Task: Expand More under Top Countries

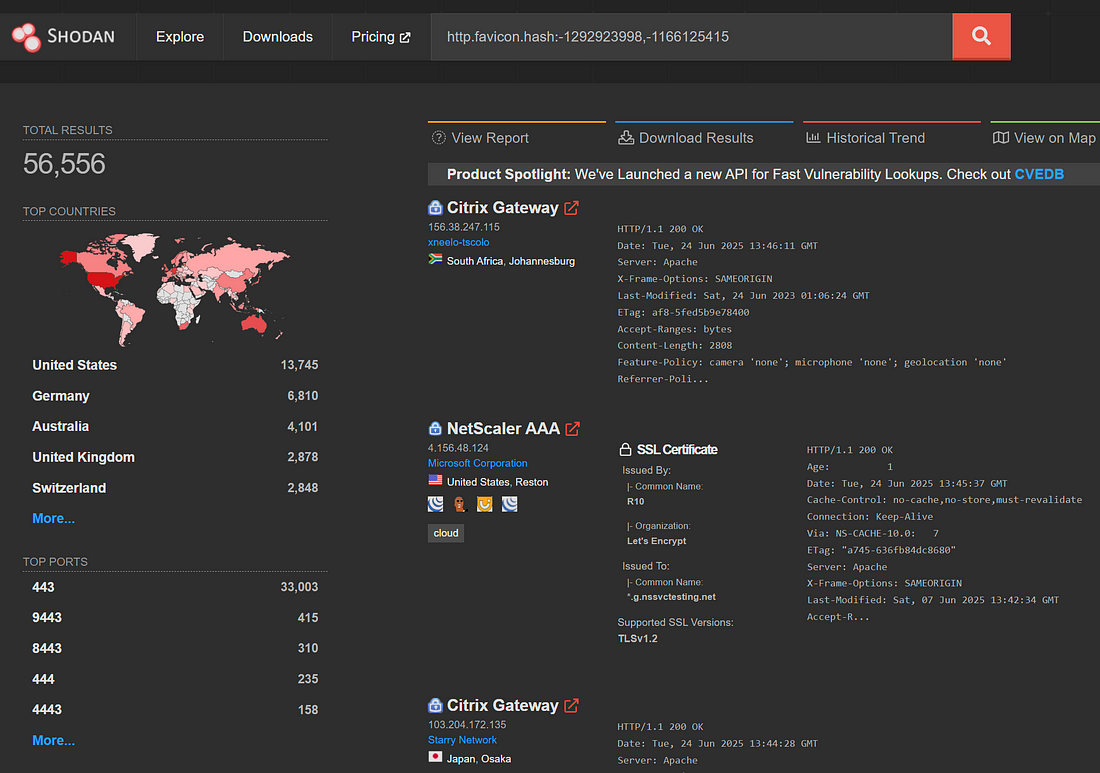Action: point(53,518)
